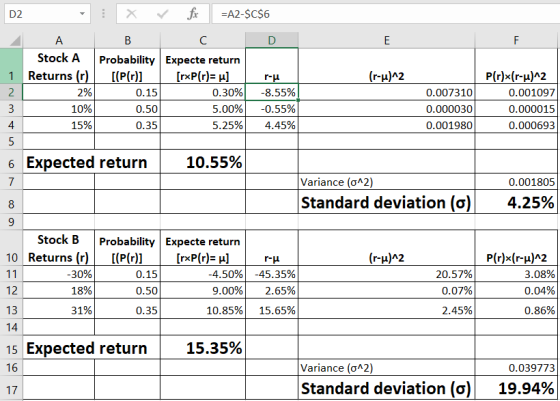This screenshot has height=401, width=560.
Task: Confirm the entry with the checkmark icon
Action: [162, 14]
